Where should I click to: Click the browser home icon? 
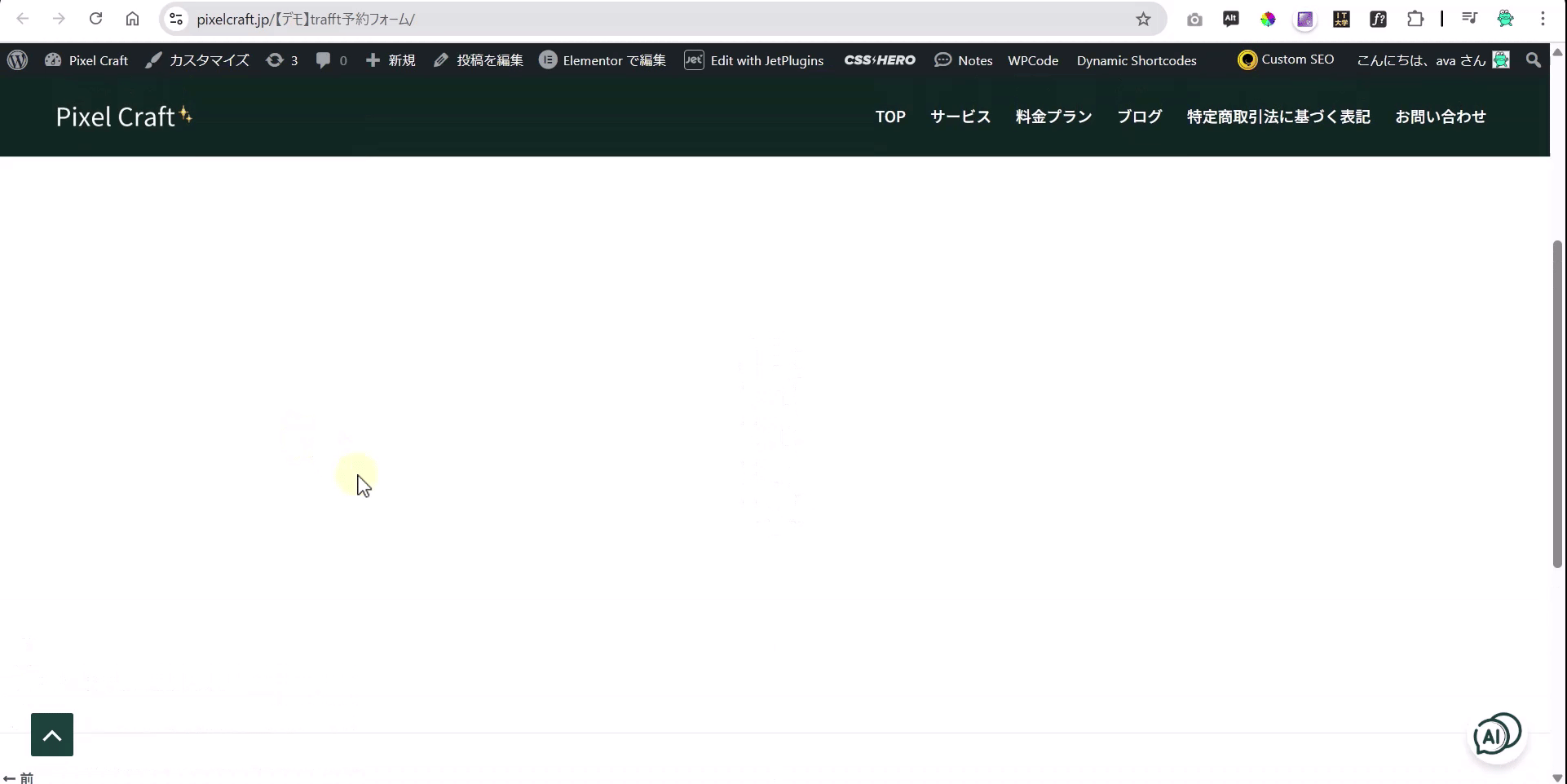[132, 19]
